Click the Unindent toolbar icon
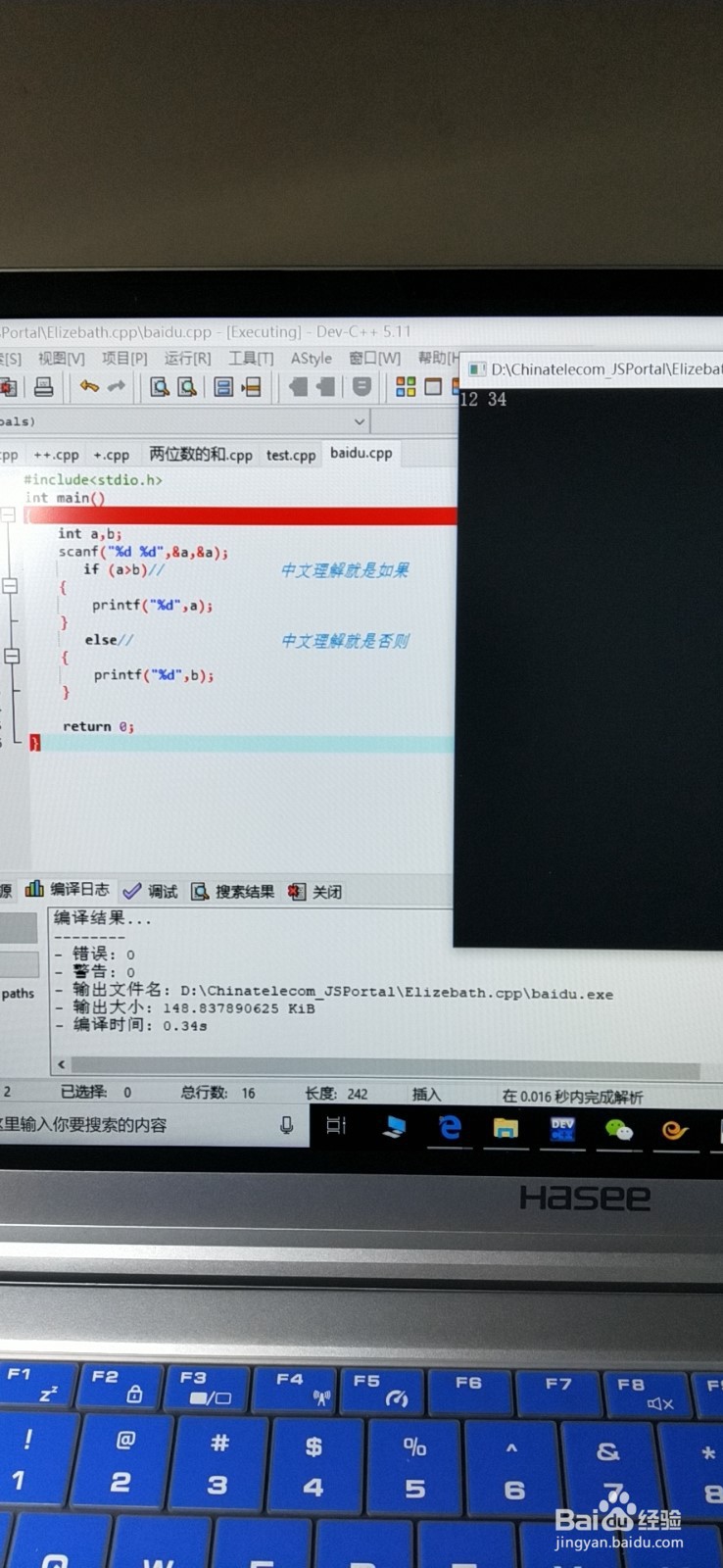The image size is (723, 1568). coord(298,387)
